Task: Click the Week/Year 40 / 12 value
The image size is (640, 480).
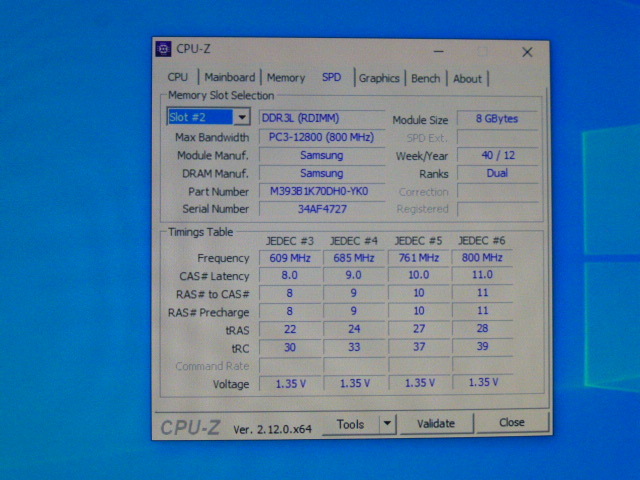Action: 497,155
